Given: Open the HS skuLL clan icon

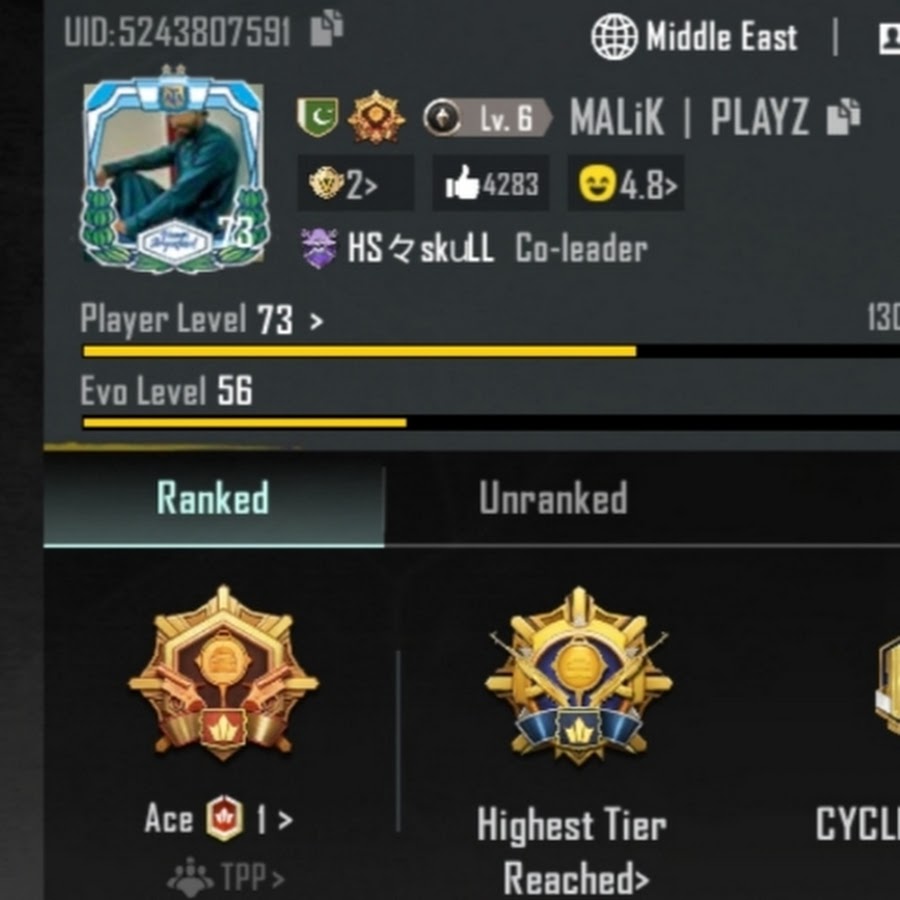Looking at the screenshot, I should [x=319, y=248].
